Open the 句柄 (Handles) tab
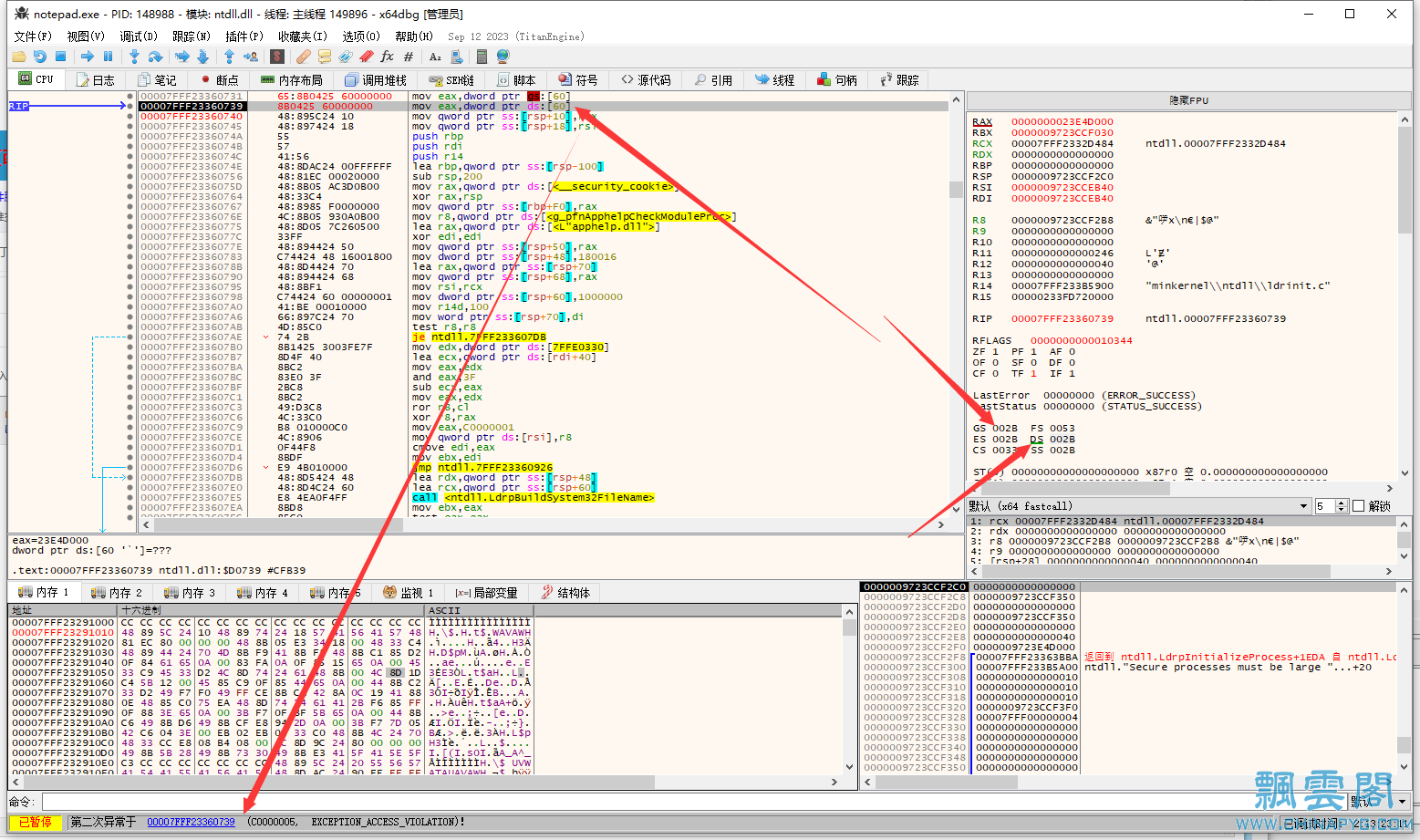1420x840 pixels. (837, 80)
